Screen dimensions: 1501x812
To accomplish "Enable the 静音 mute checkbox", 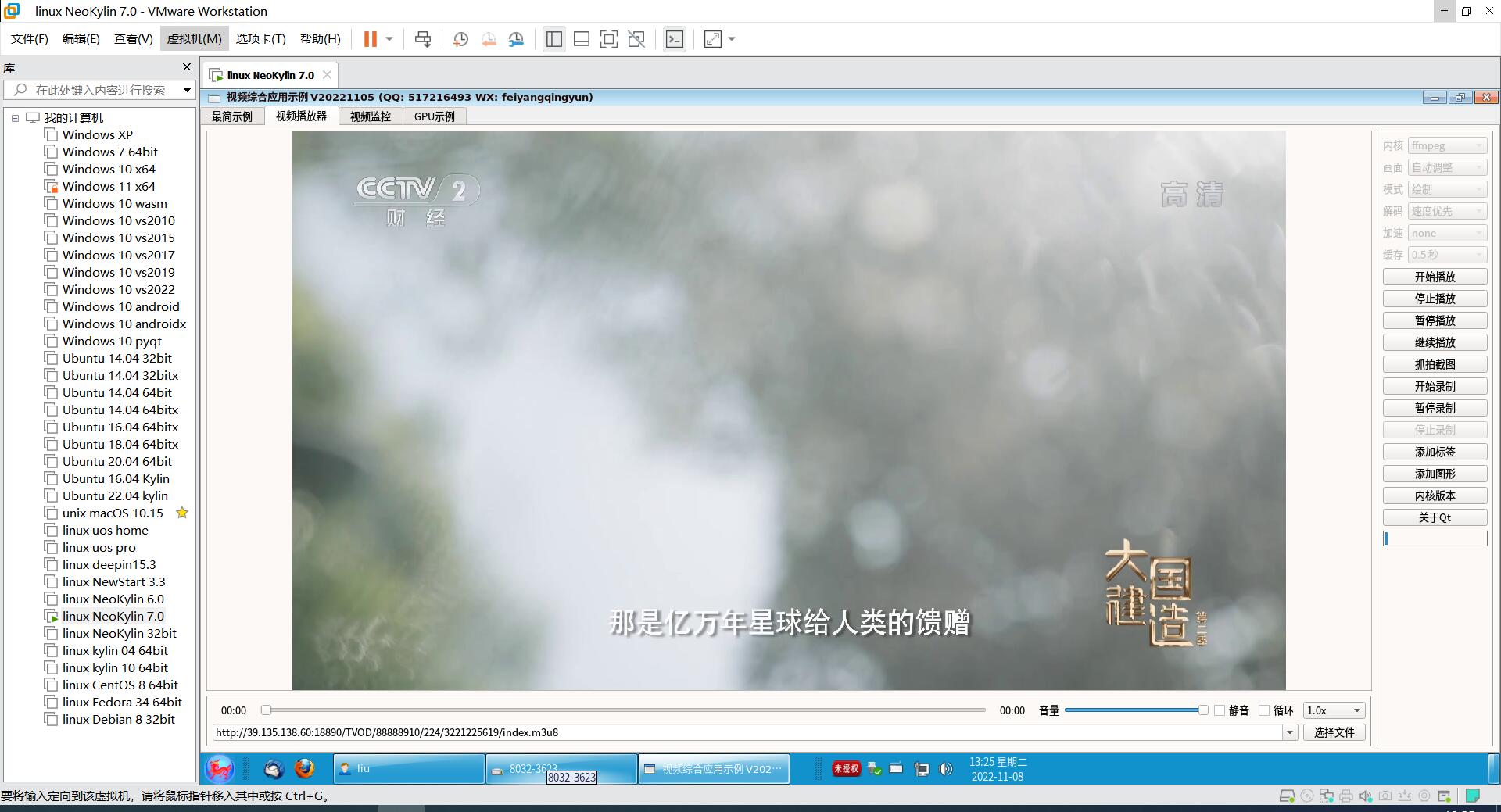I will [1220, 710].
